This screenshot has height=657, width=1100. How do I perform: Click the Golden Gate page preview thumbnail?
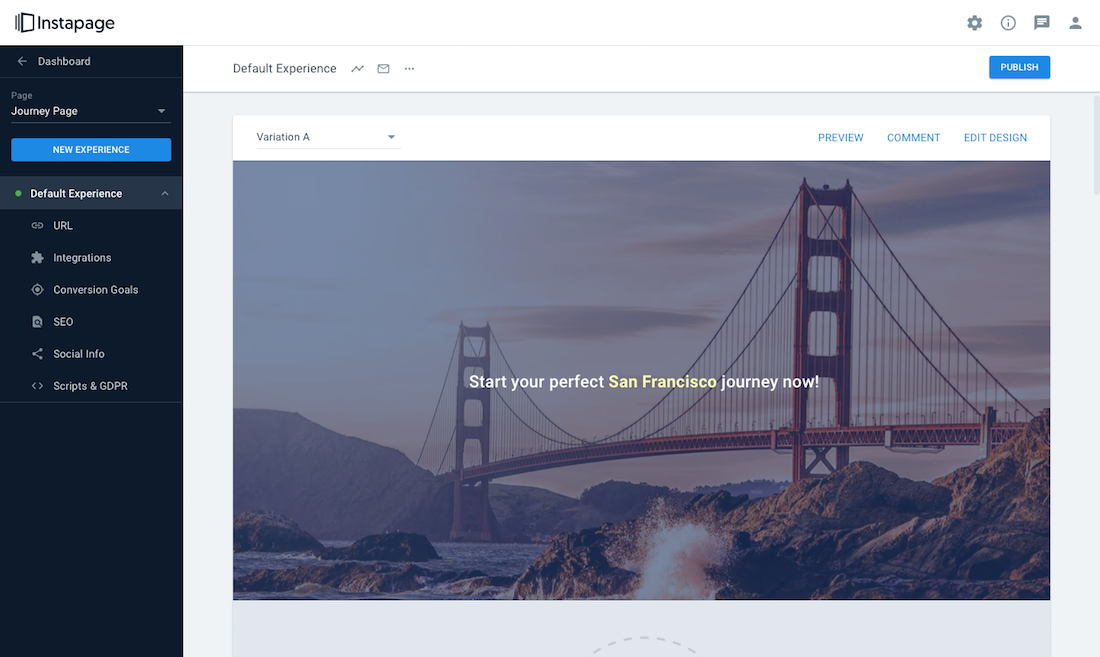coord(641,380)
